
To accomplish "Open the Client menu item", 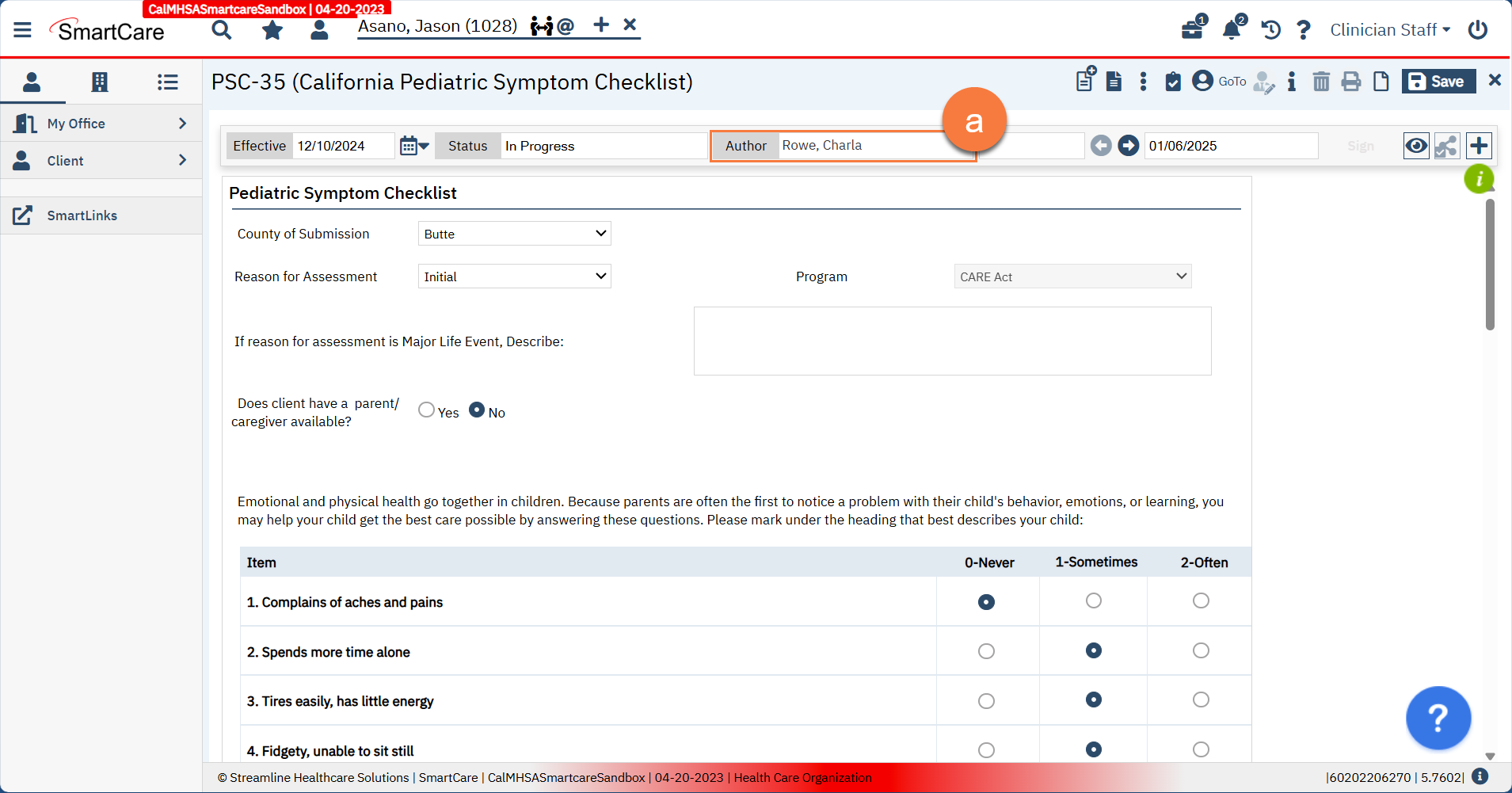I will [101, 161].
